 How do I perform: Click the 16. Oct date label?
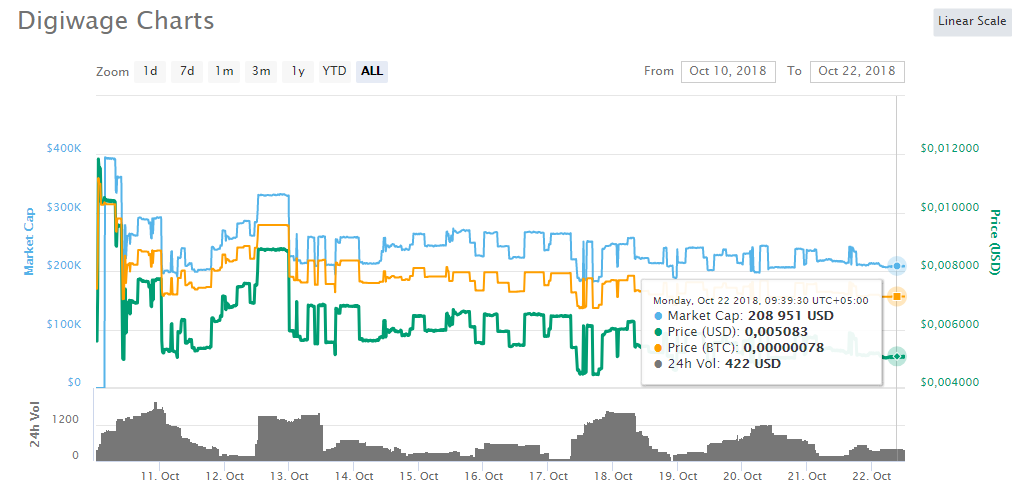pyautogui.click(x=483, y=477)
